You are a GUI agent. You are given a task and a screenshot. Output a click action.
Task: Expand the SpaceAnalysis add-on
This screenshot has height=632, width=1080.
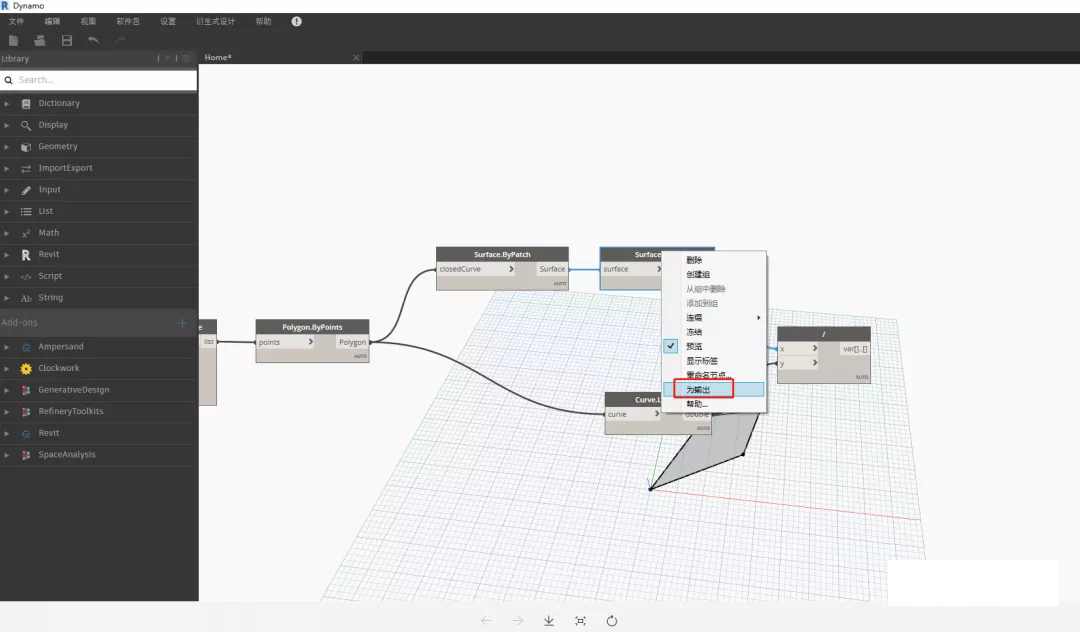(7, 454)
